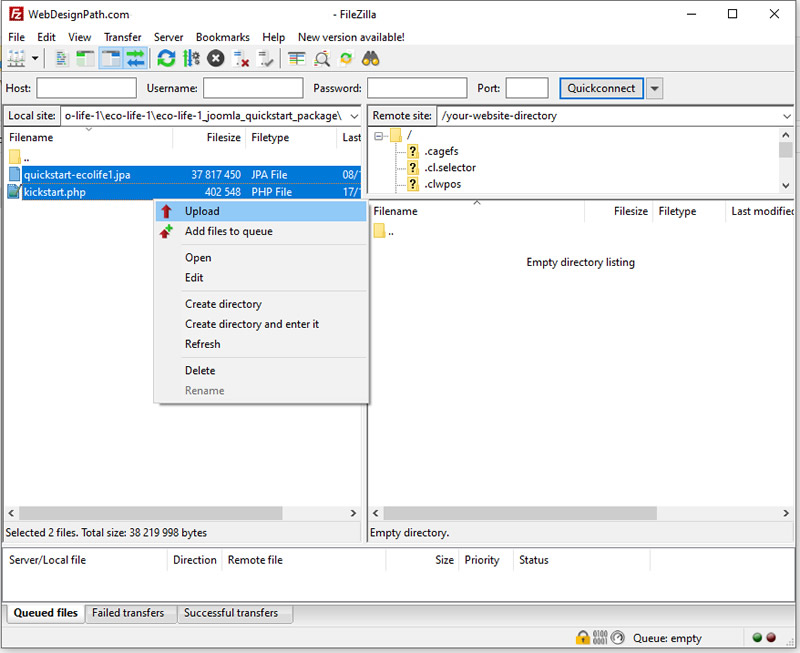800x653 pixels.
Task: Select the .clwpos remote tree folder
Action: pyautogui.click(x=442, y=184)
